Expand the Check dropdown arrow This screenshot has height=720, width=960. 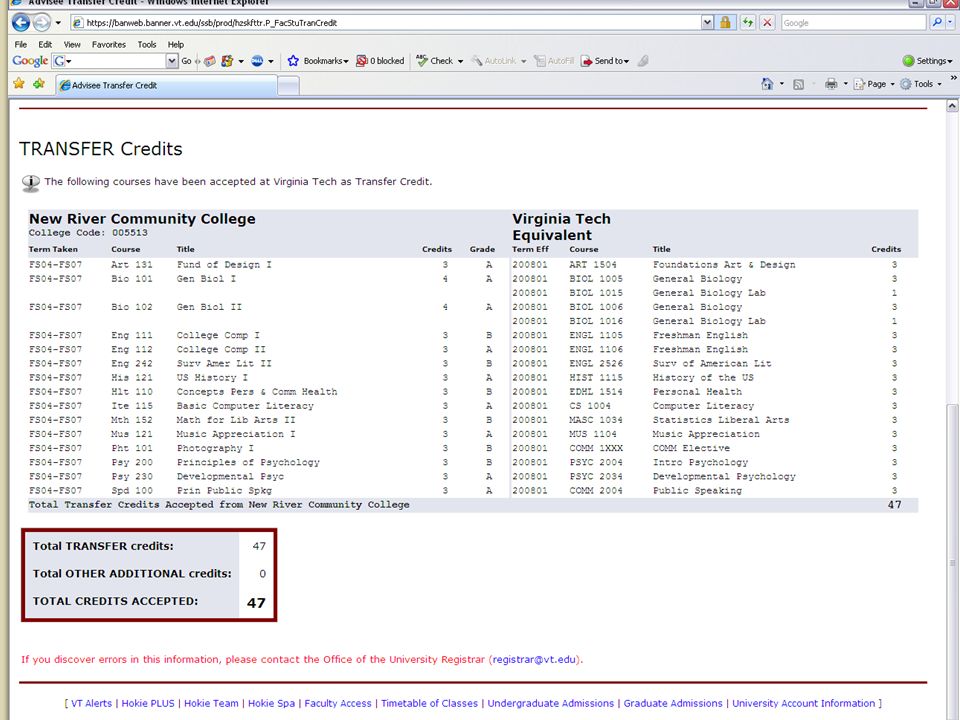[x=460, y=61]
